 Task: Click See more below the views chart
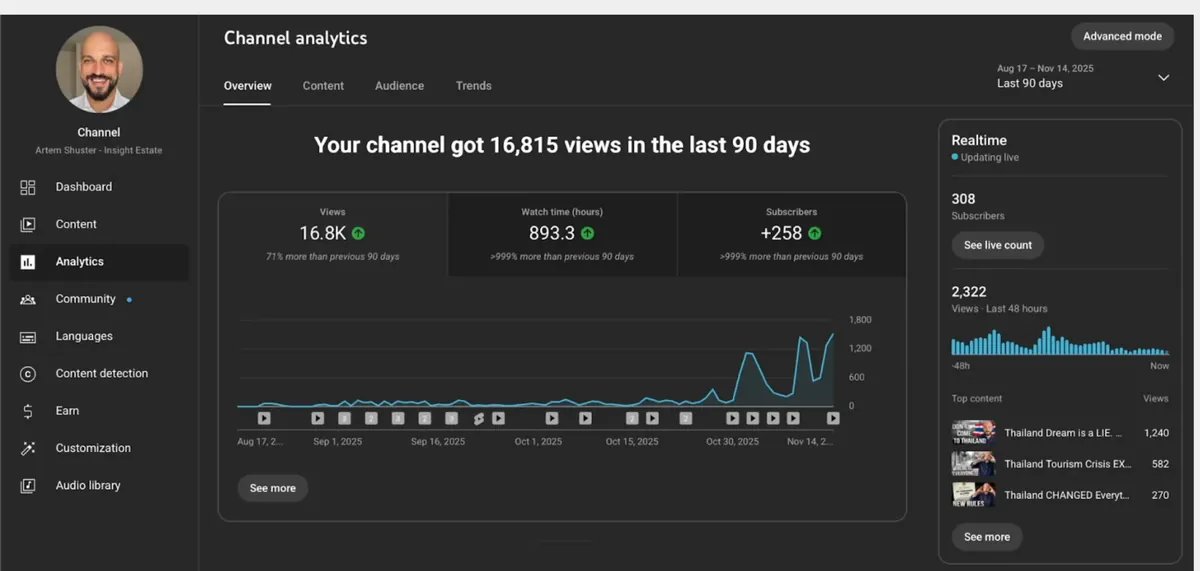[273, 488]
